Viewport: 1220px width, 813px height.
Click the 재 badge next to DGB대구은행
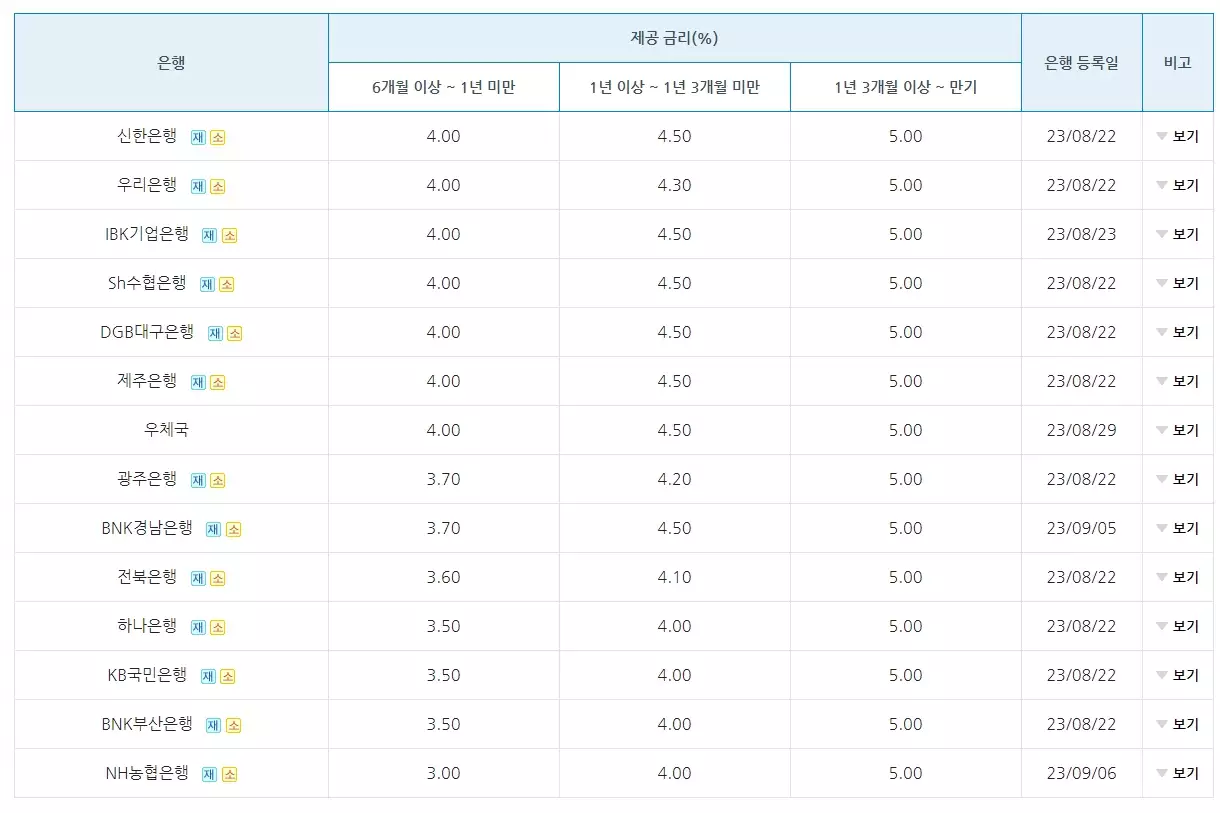tap(215, 333)
